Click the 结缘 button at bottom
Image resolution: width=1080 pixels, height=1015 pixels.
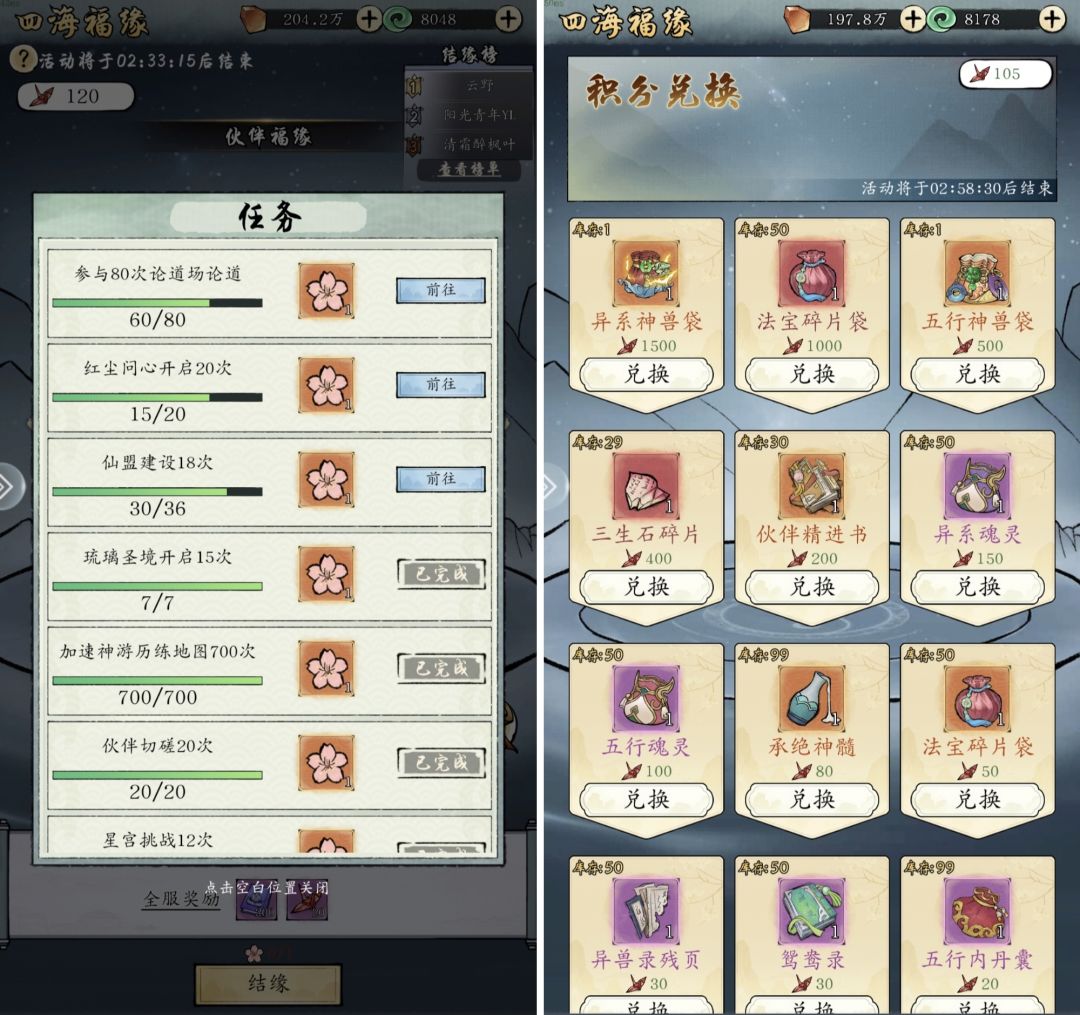click(x=269, y=983)
